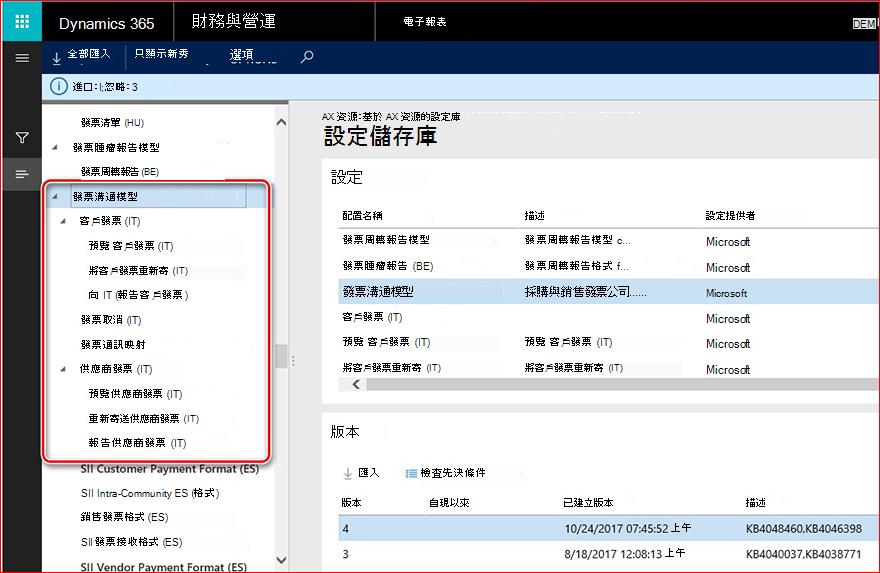Click the 全部匯入 import-all button
Image resolution: width=880 pixels, height=573 pixels.
(81, 55)
